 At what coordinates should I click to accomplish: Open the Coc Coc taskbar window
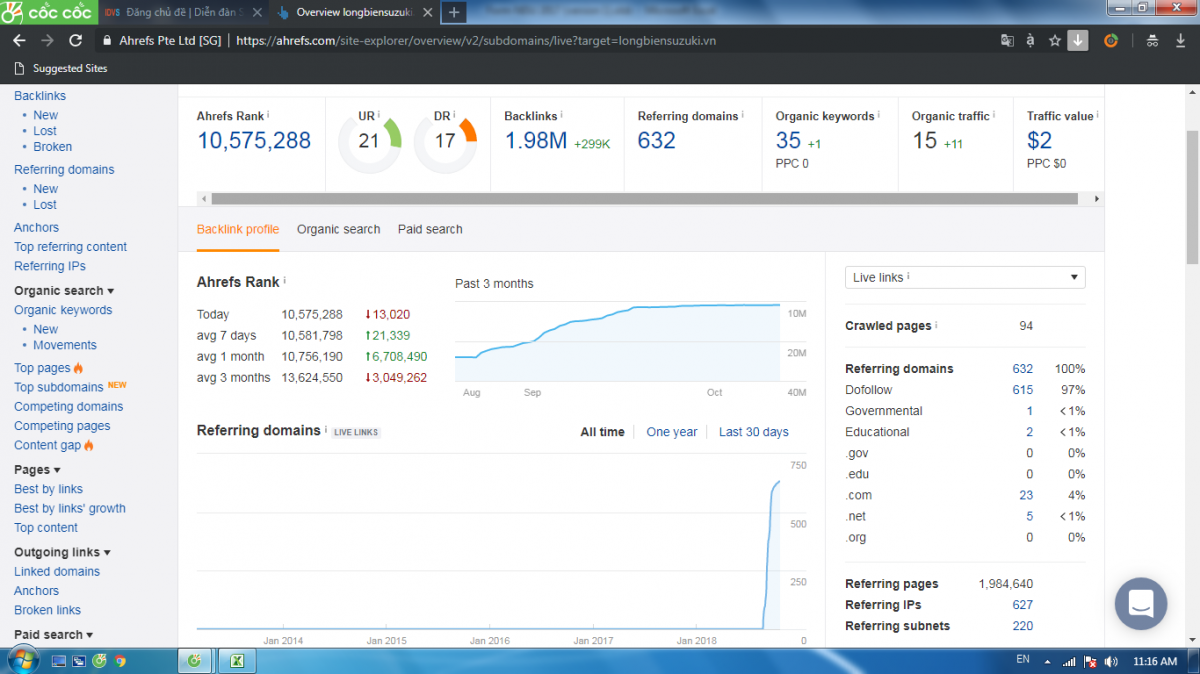tap(194, 661)
